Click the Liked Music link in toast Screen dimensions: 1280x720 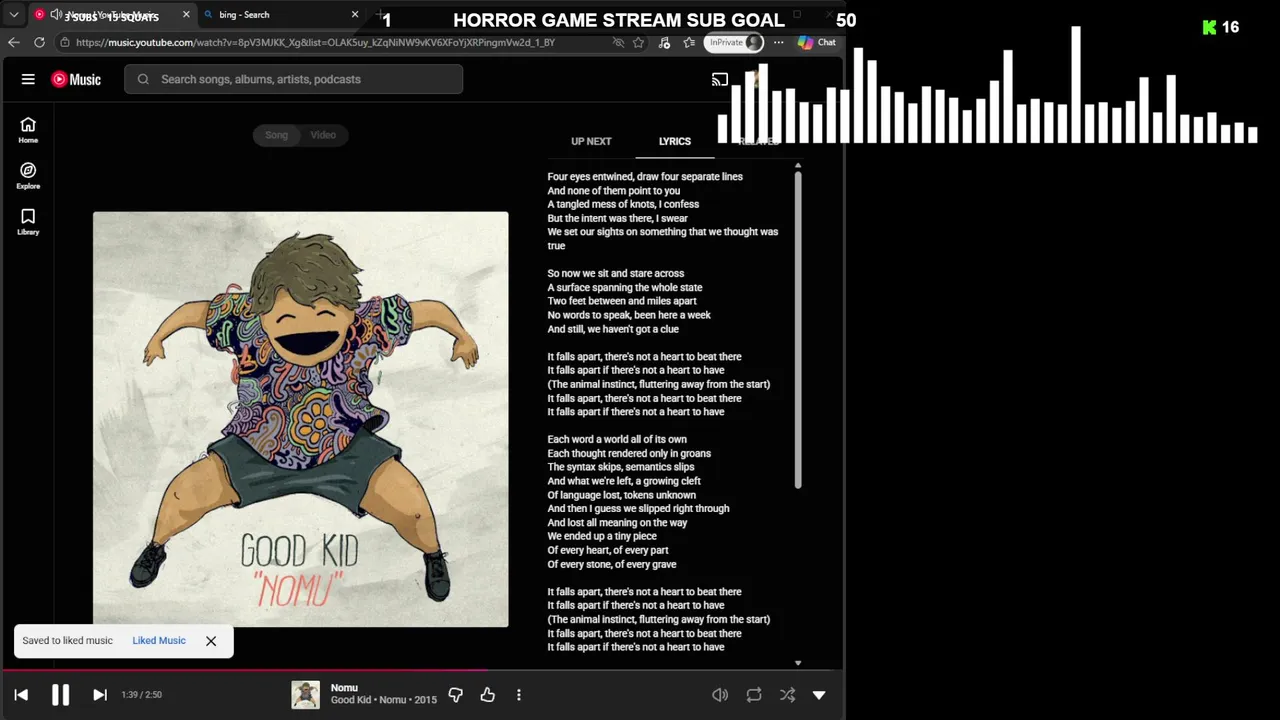[x=159, y=641]
